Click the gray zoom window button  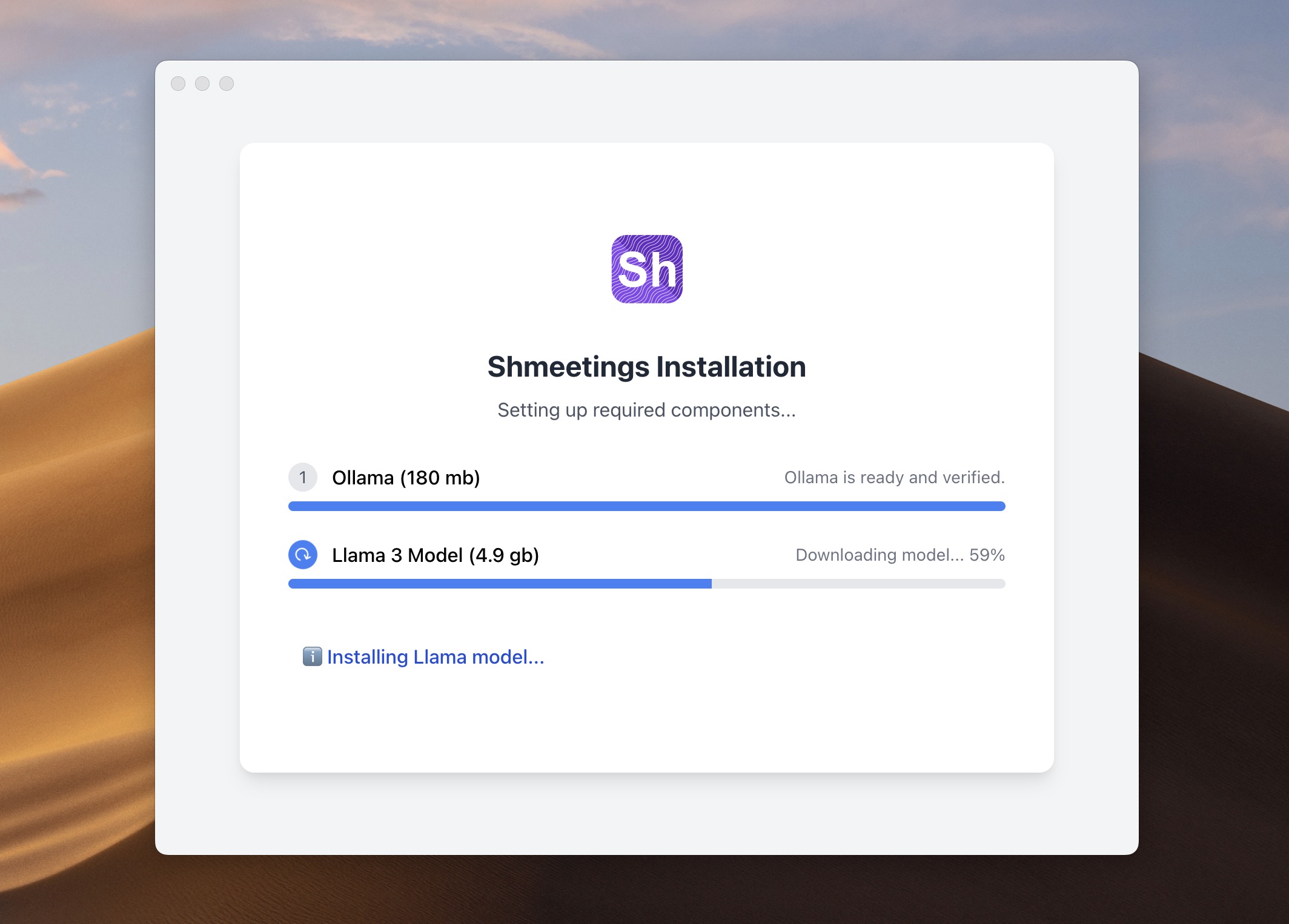tap(227, 84)
